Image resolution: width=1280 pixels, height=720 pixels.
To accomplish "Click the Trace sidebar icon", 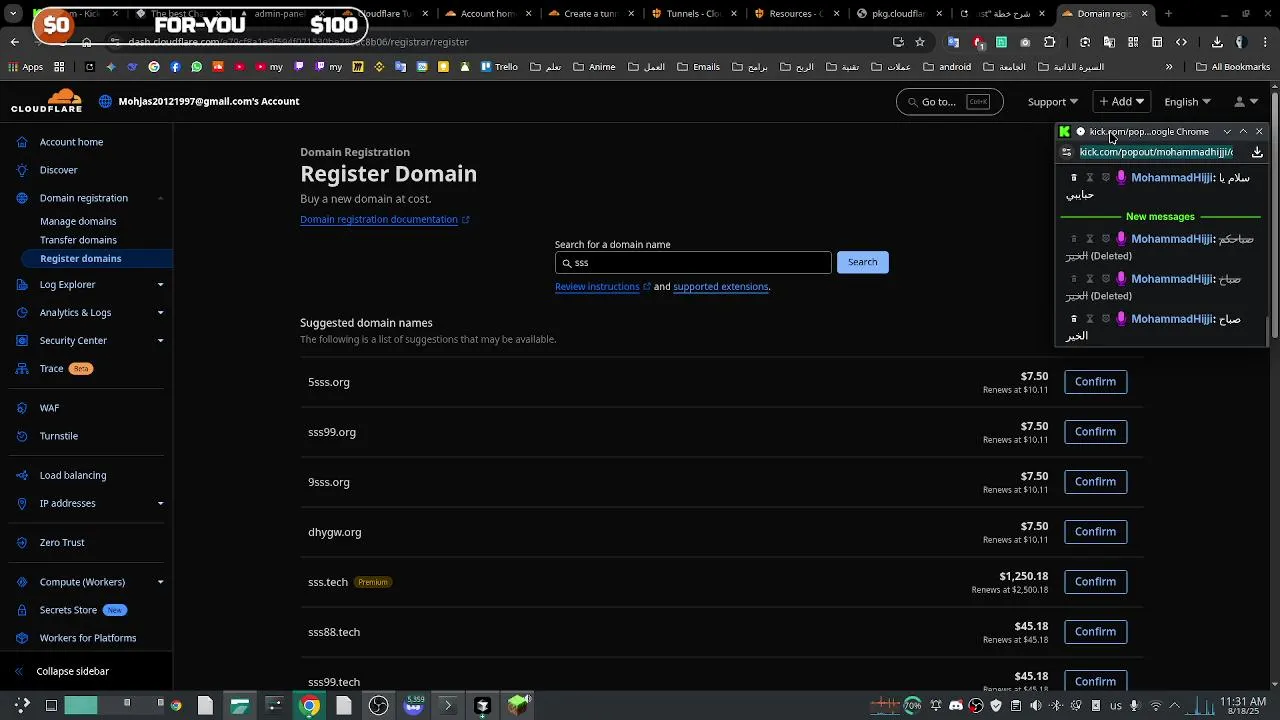I will (x=22, y=369).
